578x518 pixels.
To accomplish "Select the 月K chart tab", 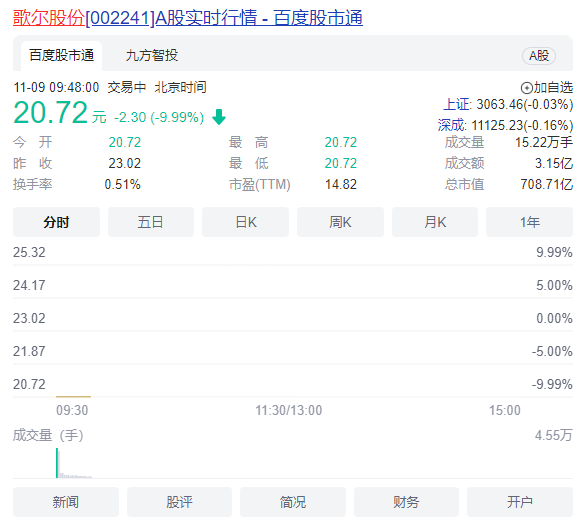I will click(x=435, y=222).
